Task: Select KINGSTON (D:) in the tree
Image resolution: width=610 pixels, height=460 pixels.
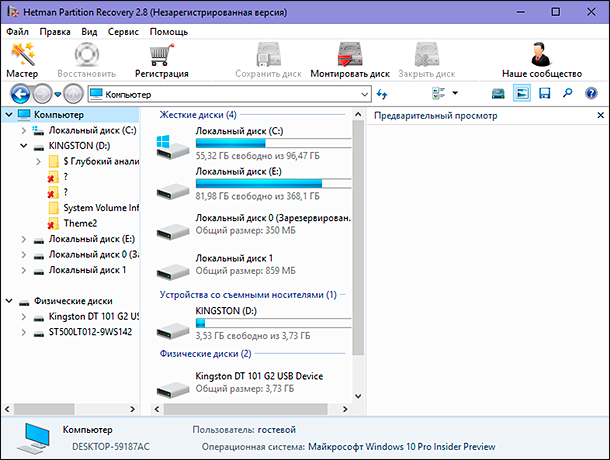Action: coord(79,146)
